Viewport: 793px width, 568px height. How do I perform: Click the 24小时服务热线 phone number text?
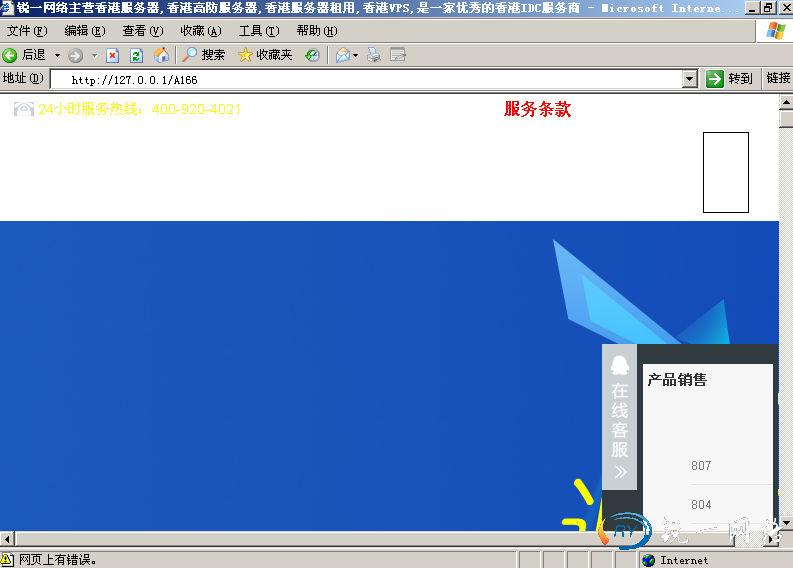click(139, 109)
